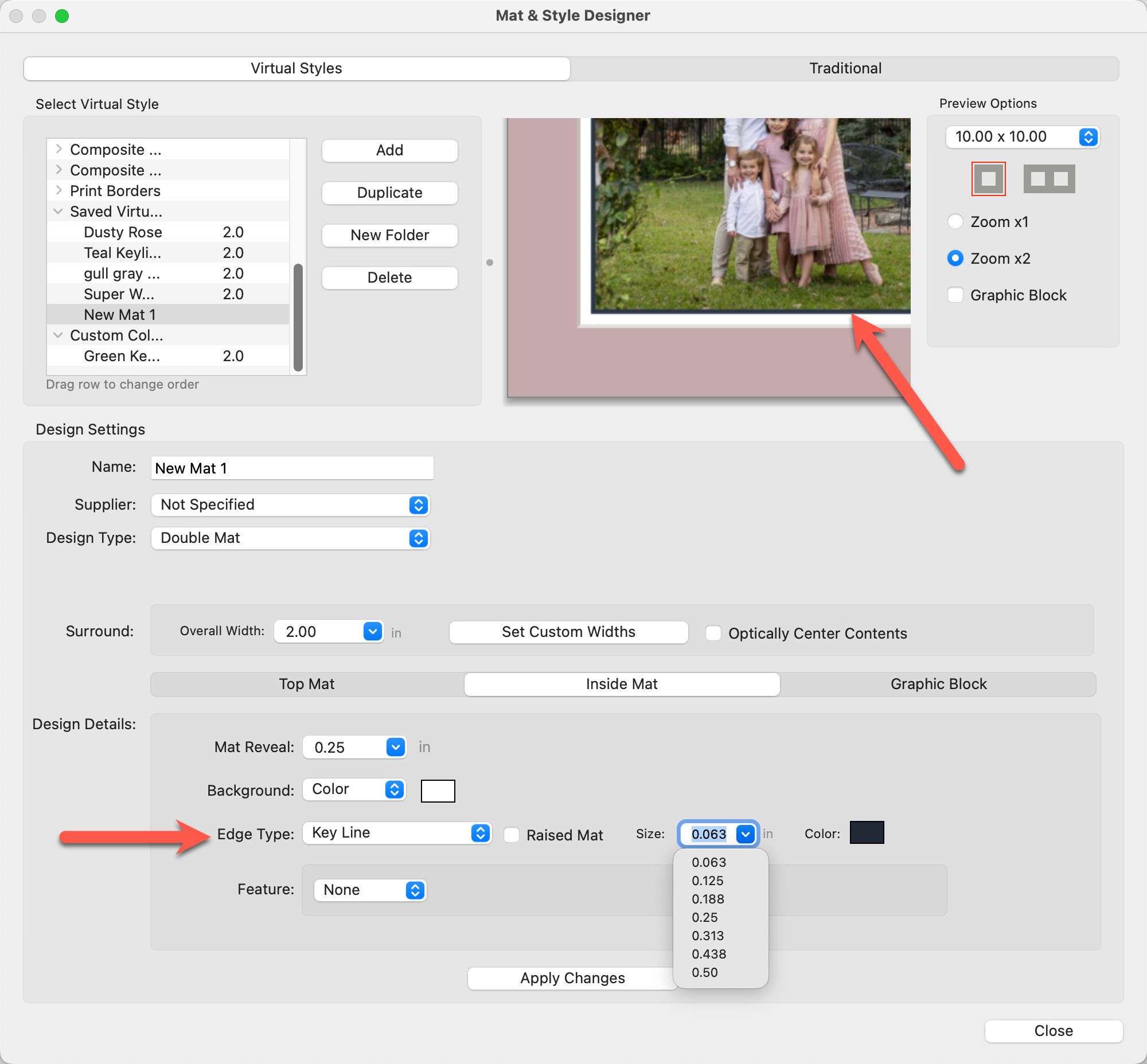1147x1064 pixels.
Task: Switch to Traditional tab
Action: tap(845, 69)
